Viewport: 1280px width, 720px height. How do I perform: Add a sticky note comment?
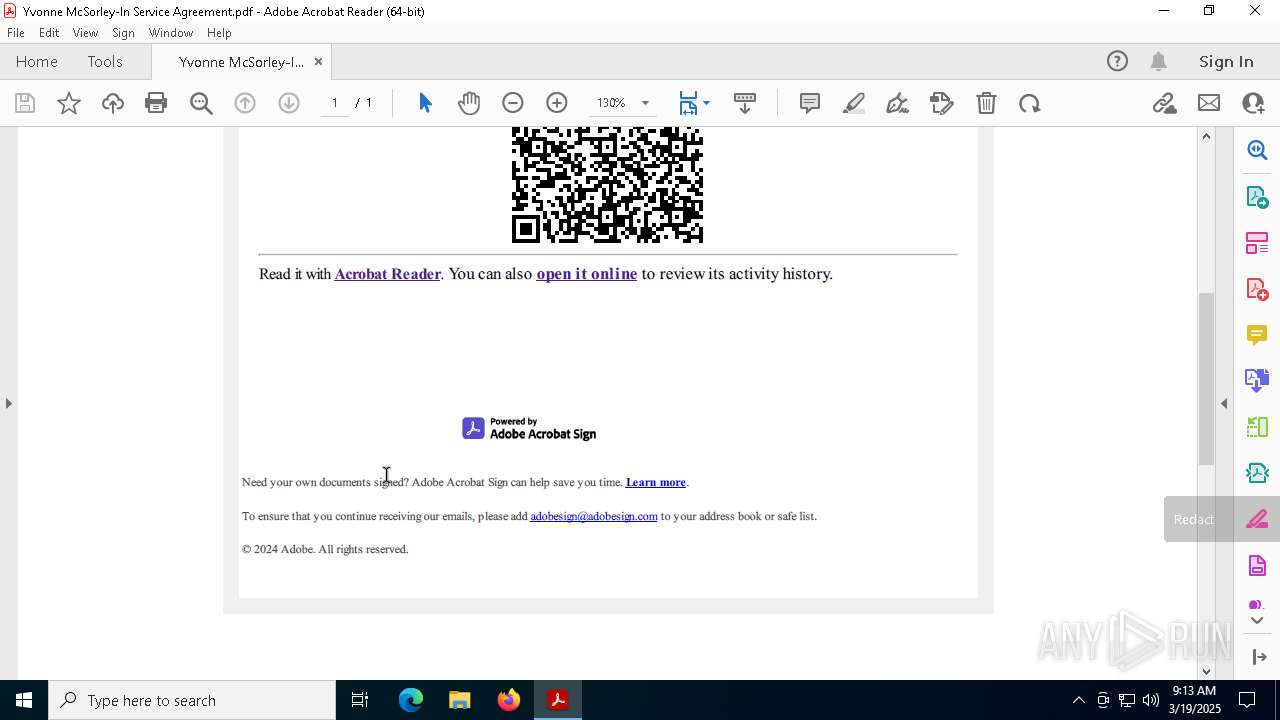810,103
